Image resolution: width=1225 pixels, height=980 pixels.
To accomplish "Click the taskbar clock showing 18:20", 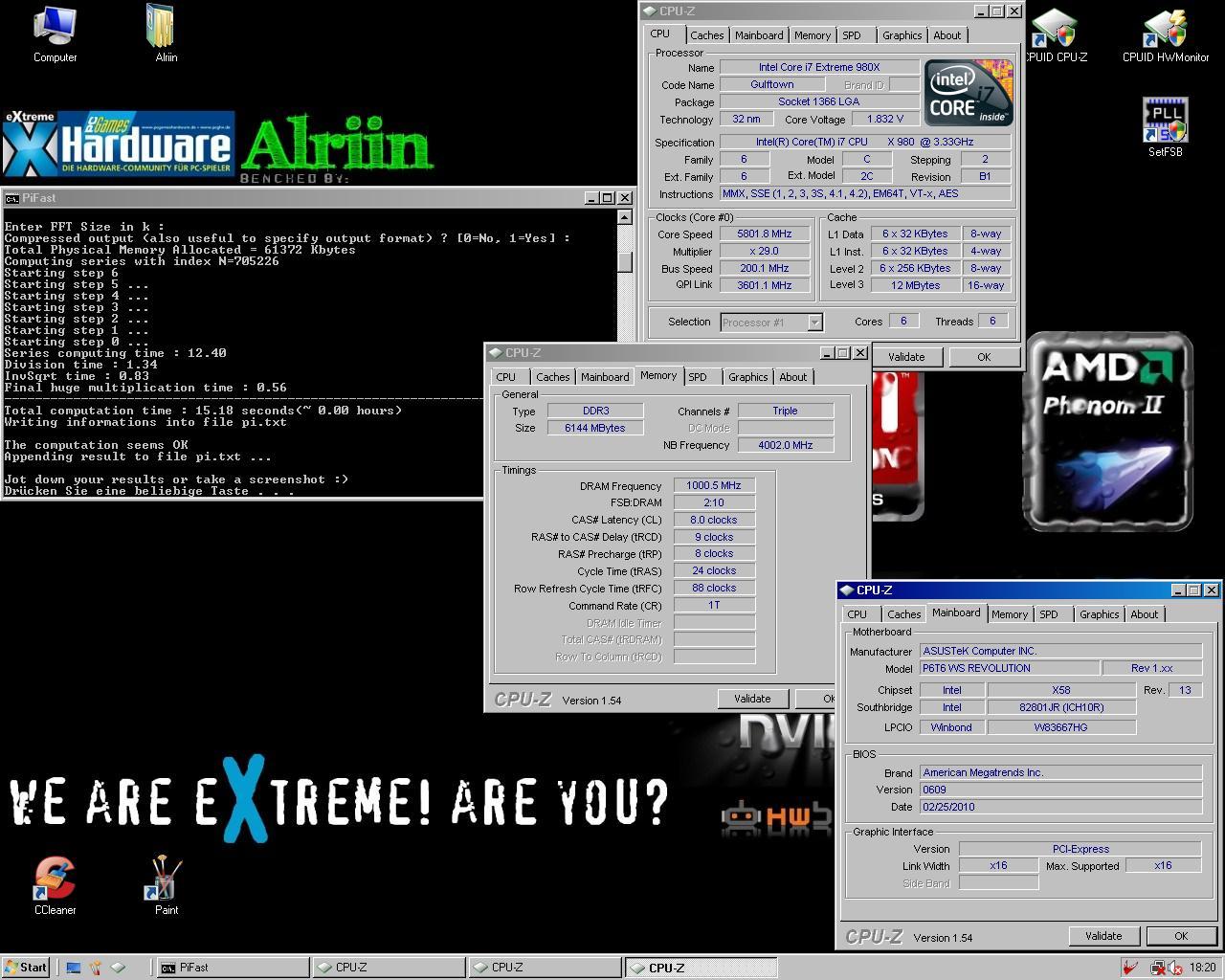I will coord(1202,968).
